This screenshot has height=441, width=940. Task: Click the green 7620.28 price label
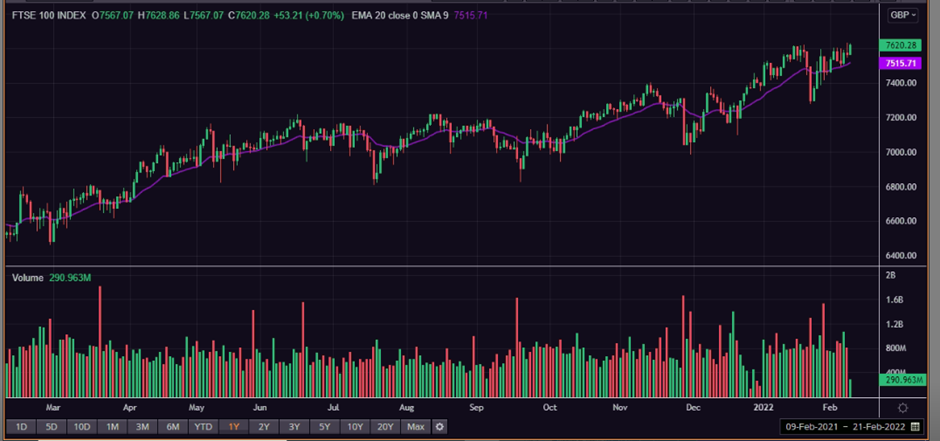tap(899, 45)
